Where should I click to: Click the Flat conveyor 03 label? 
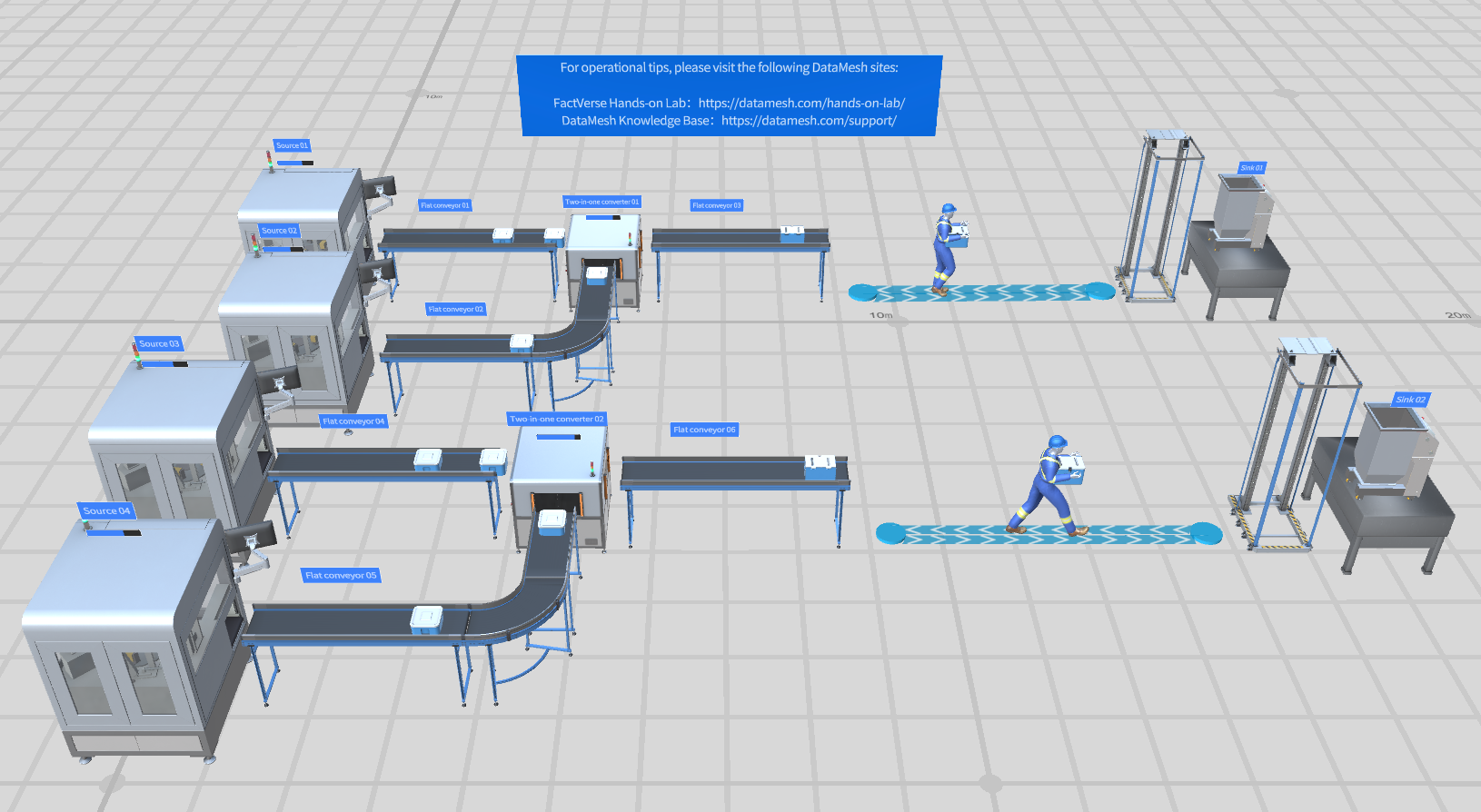click(x=717, y=205)
